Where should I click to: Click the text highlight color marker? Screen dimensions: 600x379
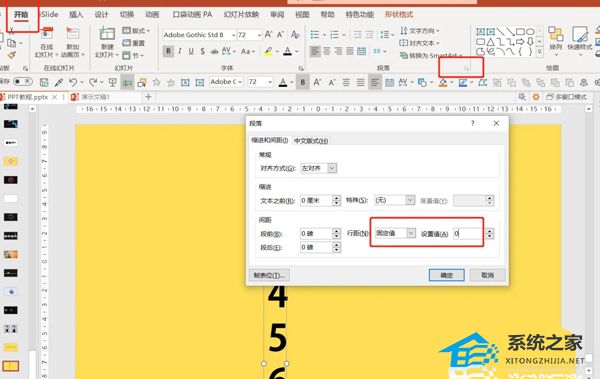[x=268, y=51]
